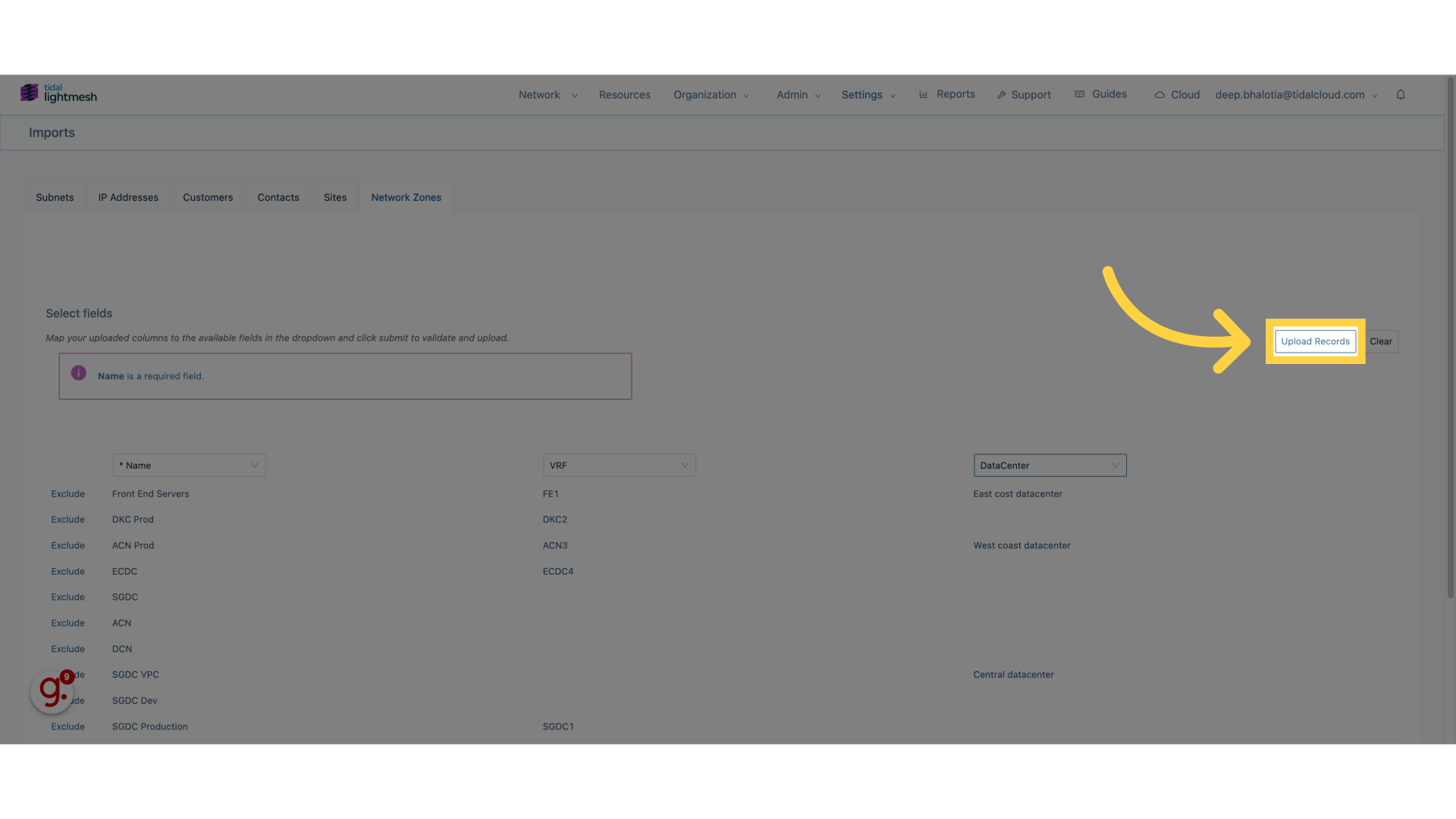Select the DataCenter column dropdown

pyautogui.click(x=1048, y=464)
